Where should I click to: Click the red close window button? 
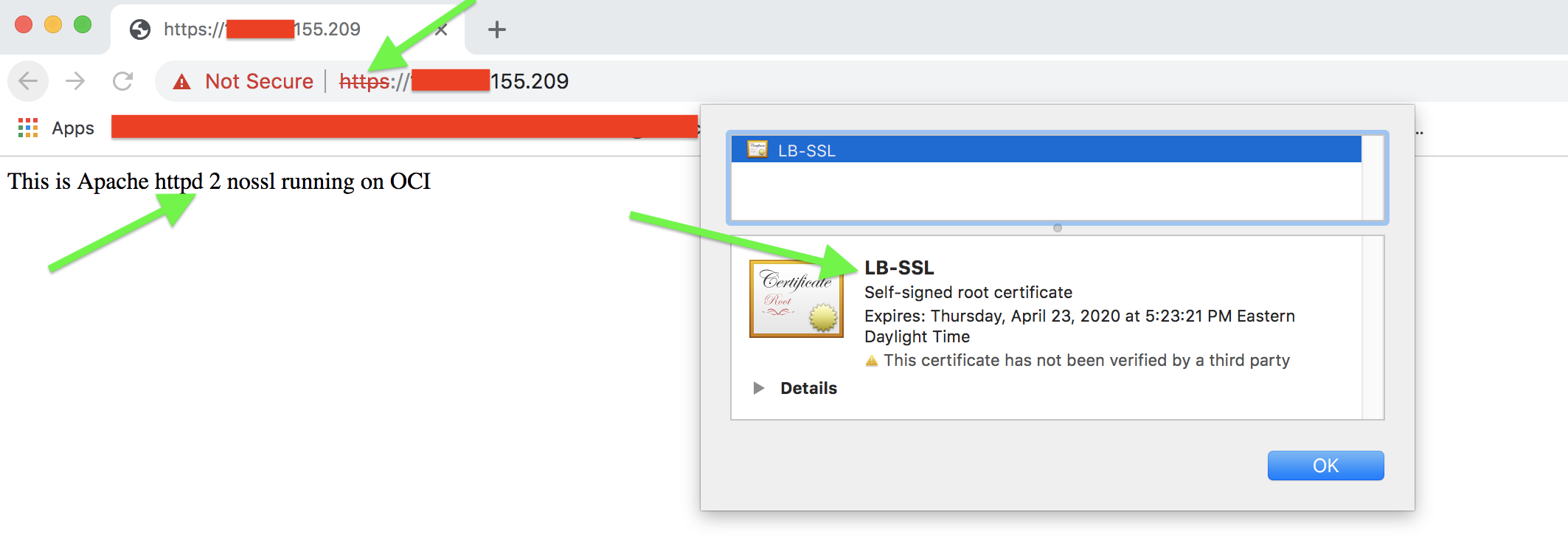pos(24,24)
